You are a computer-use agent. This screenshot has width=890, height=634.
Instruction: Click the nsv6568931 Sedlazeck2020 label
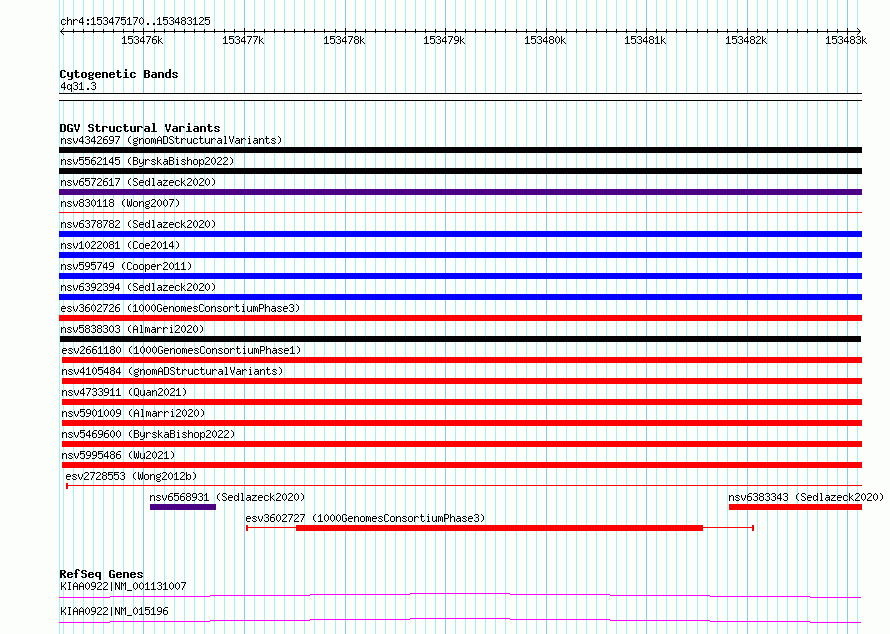click(x=227, y=497)
